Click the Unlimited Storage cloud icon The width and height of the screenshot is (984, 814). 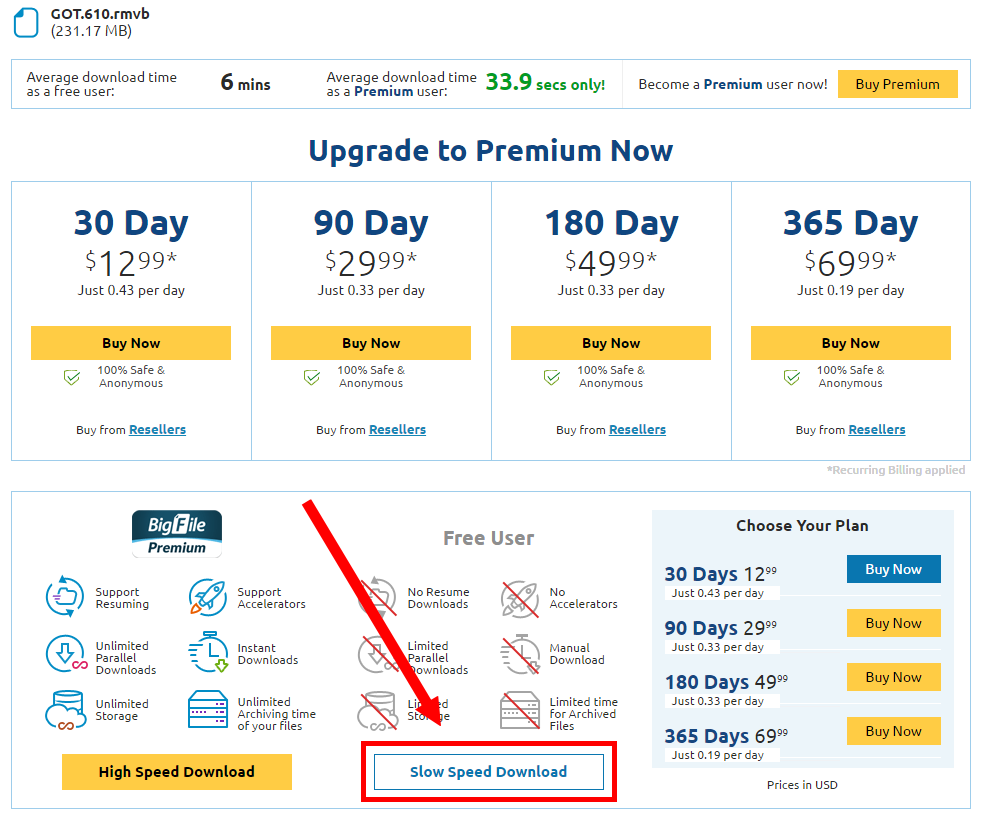65,710
